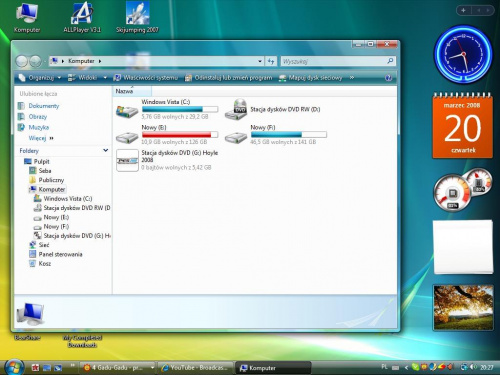Click the F: drive usage bar
500x375 pixels.
pyautogui.click(x=289, y=135)
